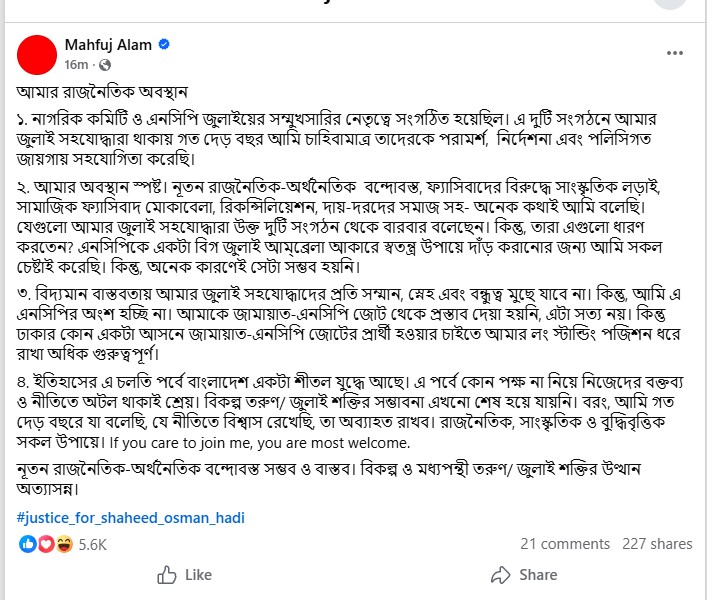Click the red profile picture of Mahfuj Alam

pyautogui.click(x=38, y=54)
